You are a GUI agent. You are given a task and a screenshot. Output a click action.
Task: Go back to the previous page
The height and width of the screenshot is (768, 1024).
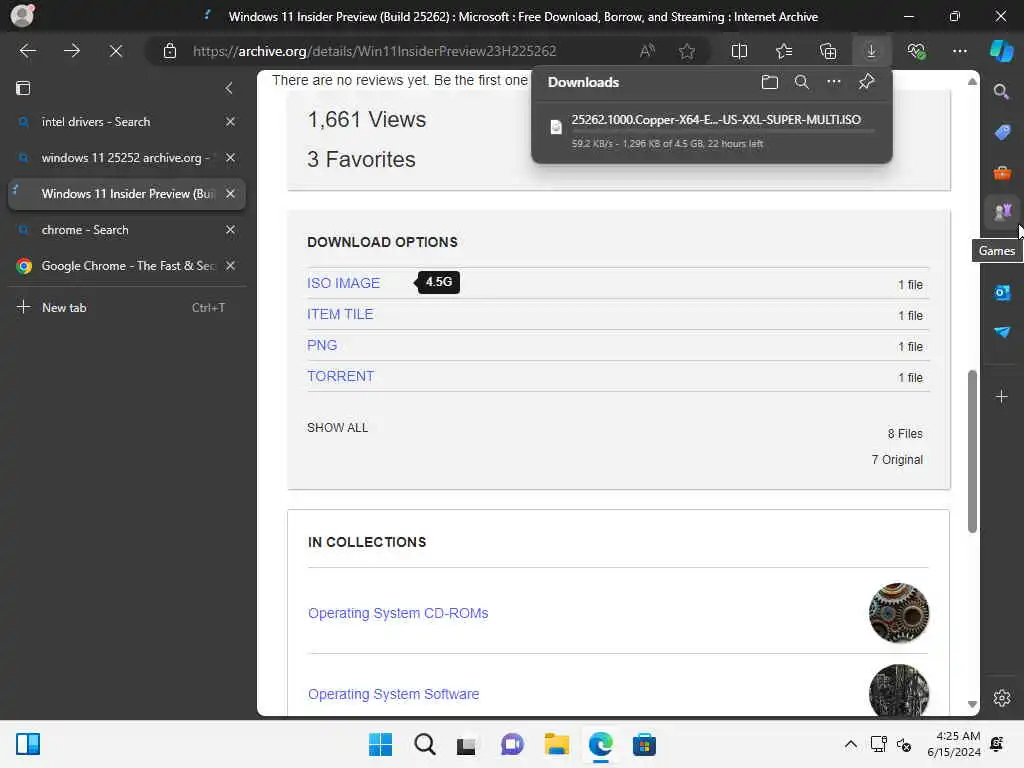pyautogui.click(x=27, y=51)
